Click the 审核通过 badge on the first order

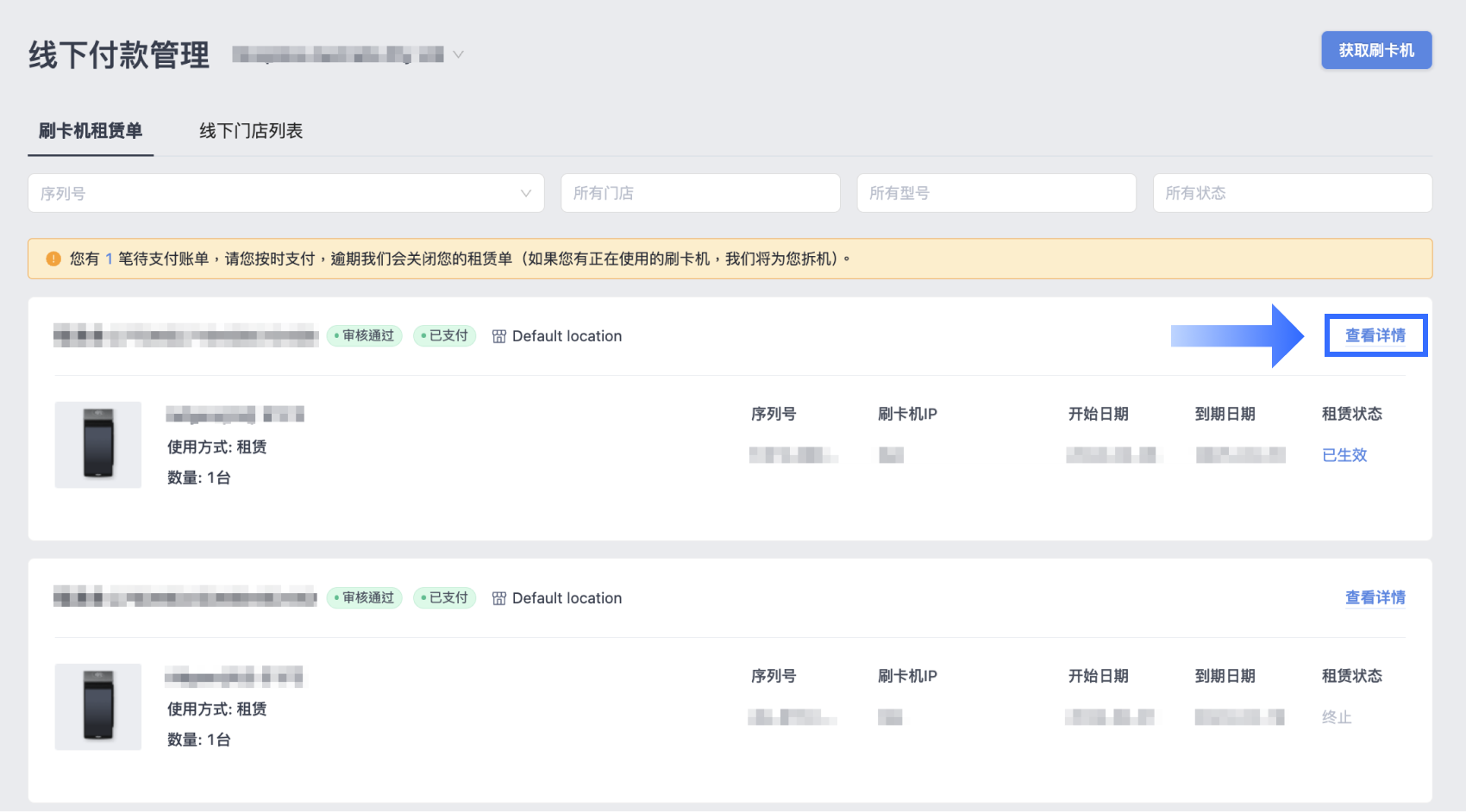(365, 336)
